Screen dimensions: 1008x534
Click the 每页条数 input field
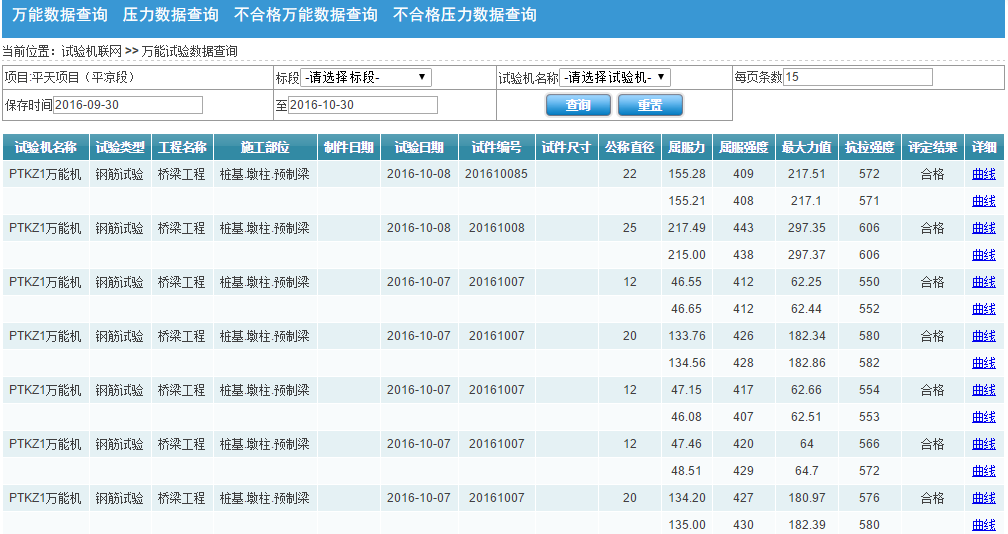tap(857, 77)
